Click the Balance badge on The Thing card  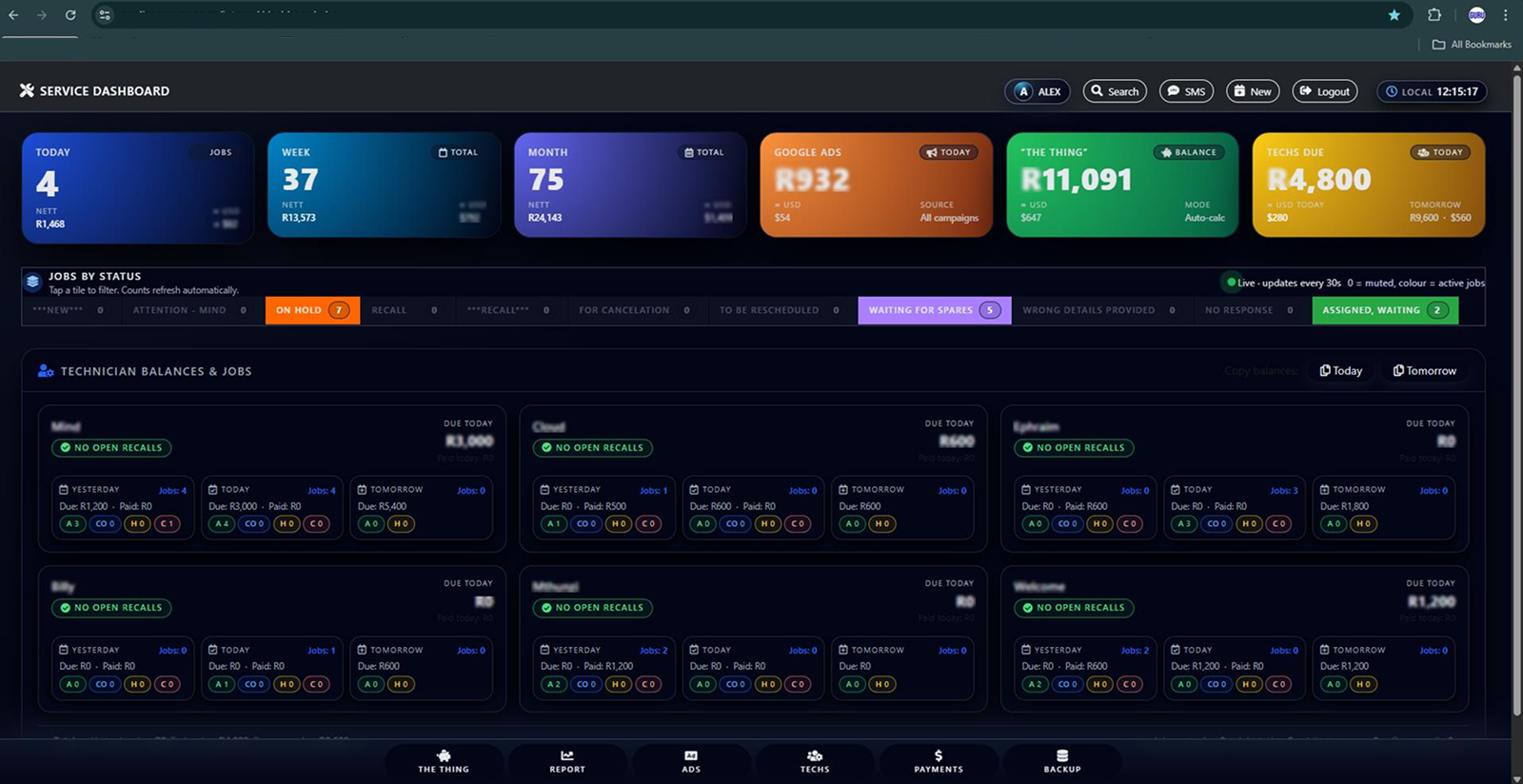tap(1188, 152)
